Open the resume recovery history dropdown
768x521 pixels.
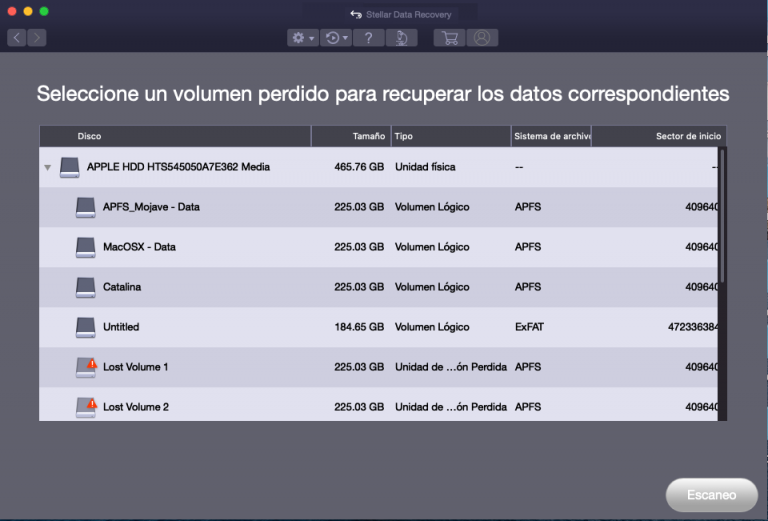click(336, 38)
